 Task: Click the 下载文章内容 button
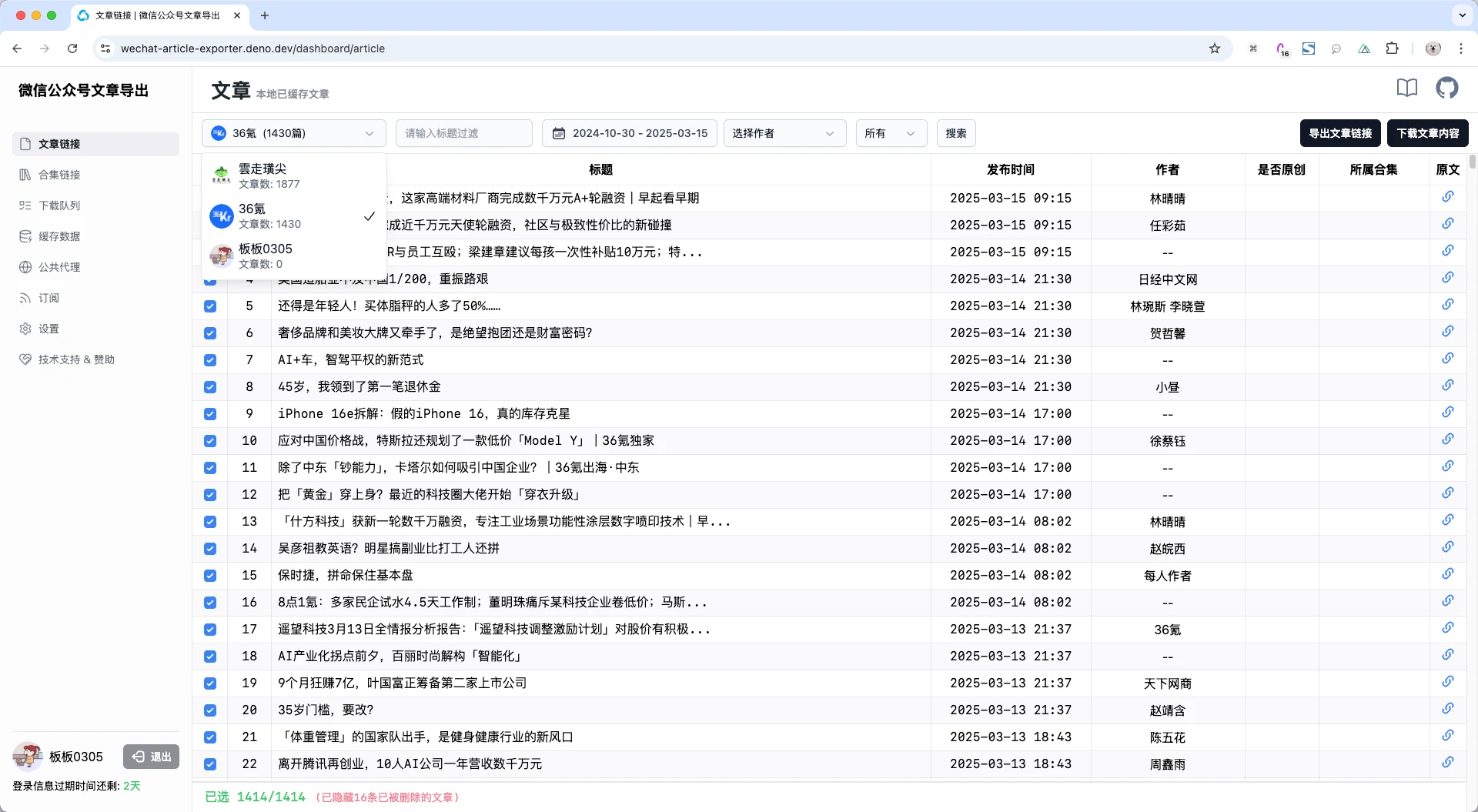pyautogui.click(x=1427, y=133)
